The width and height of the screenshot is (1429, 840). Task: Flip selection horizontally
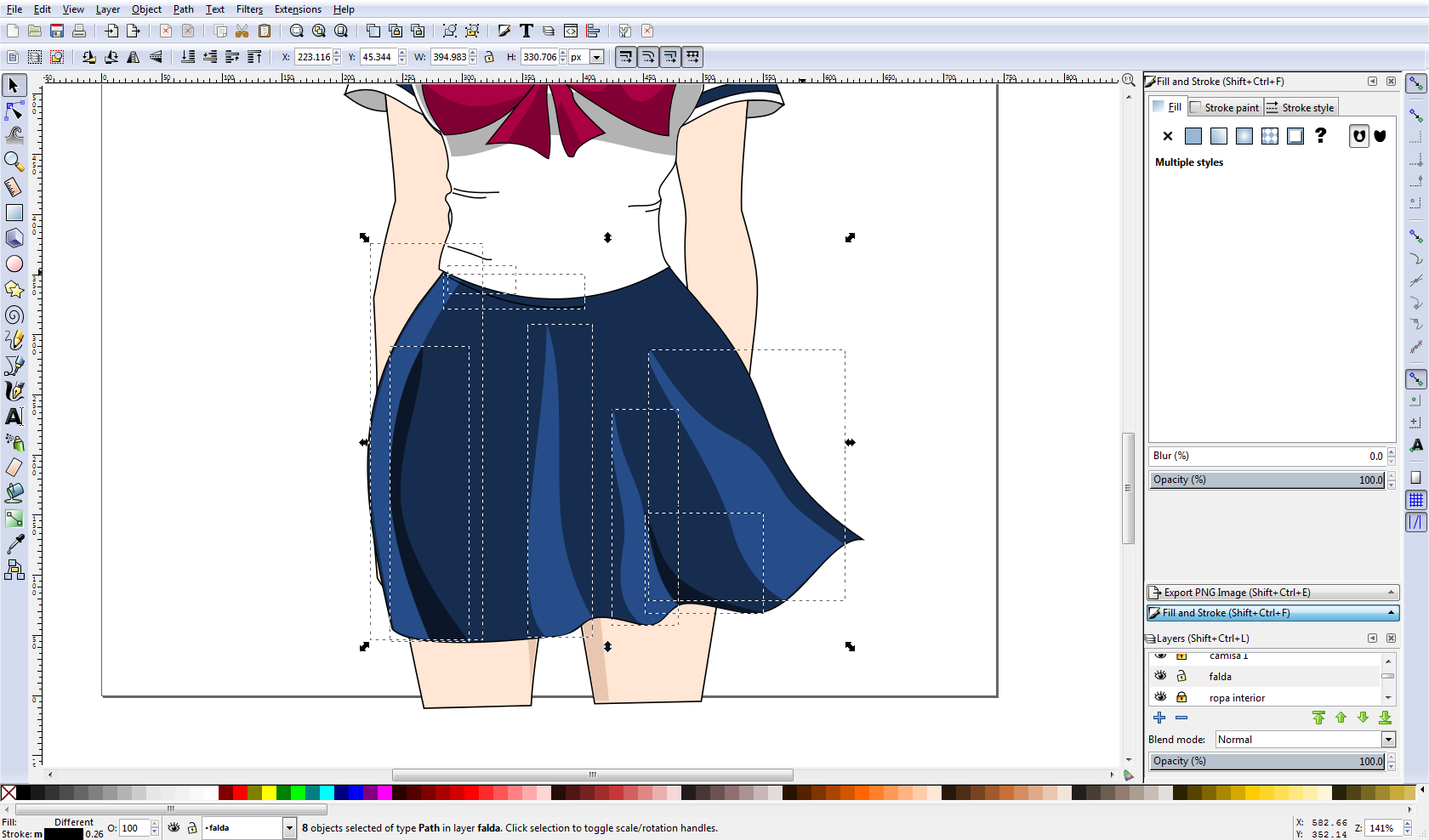[x=134, y=57]
